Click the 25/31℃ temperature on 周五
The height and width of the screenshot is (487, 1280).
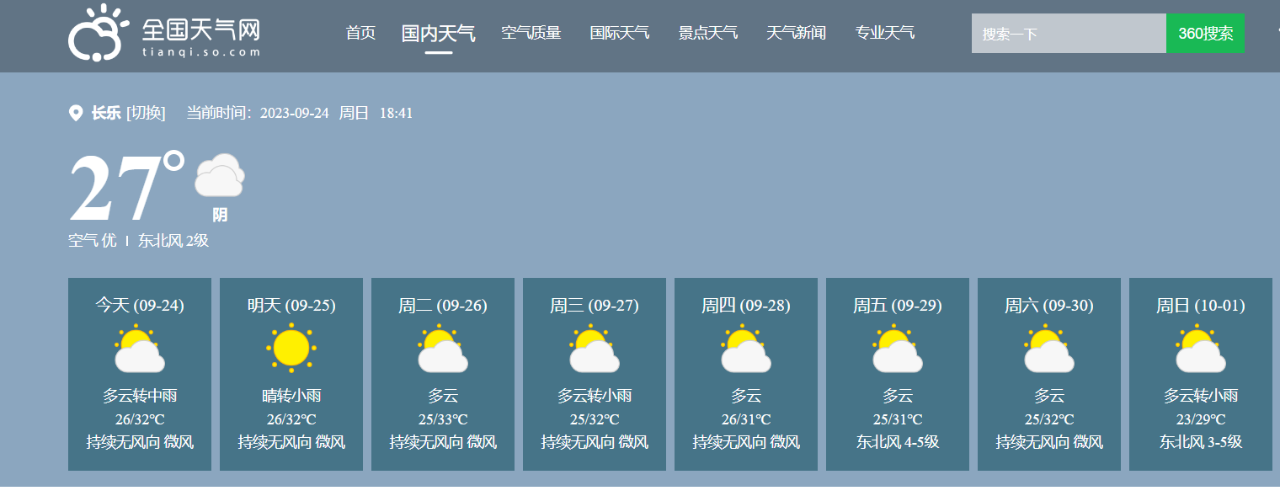pyautogui.click(x=898, y=420)
